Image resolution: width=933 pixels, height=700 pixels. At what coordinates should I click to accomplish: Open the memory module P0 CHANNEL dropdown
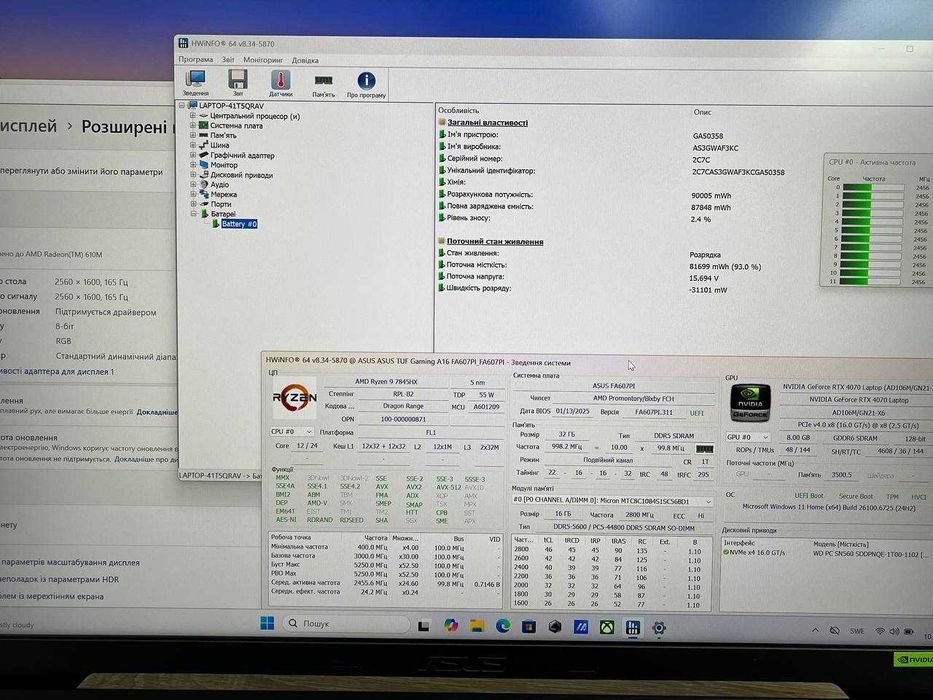pyautogui.click(x=612, y=501)
